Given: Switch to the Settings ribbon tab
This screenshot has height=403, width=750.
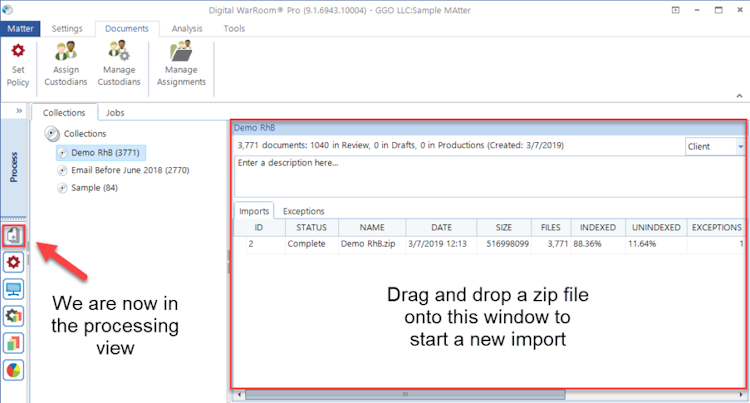Looking at the screenshot, I should 67,29.
